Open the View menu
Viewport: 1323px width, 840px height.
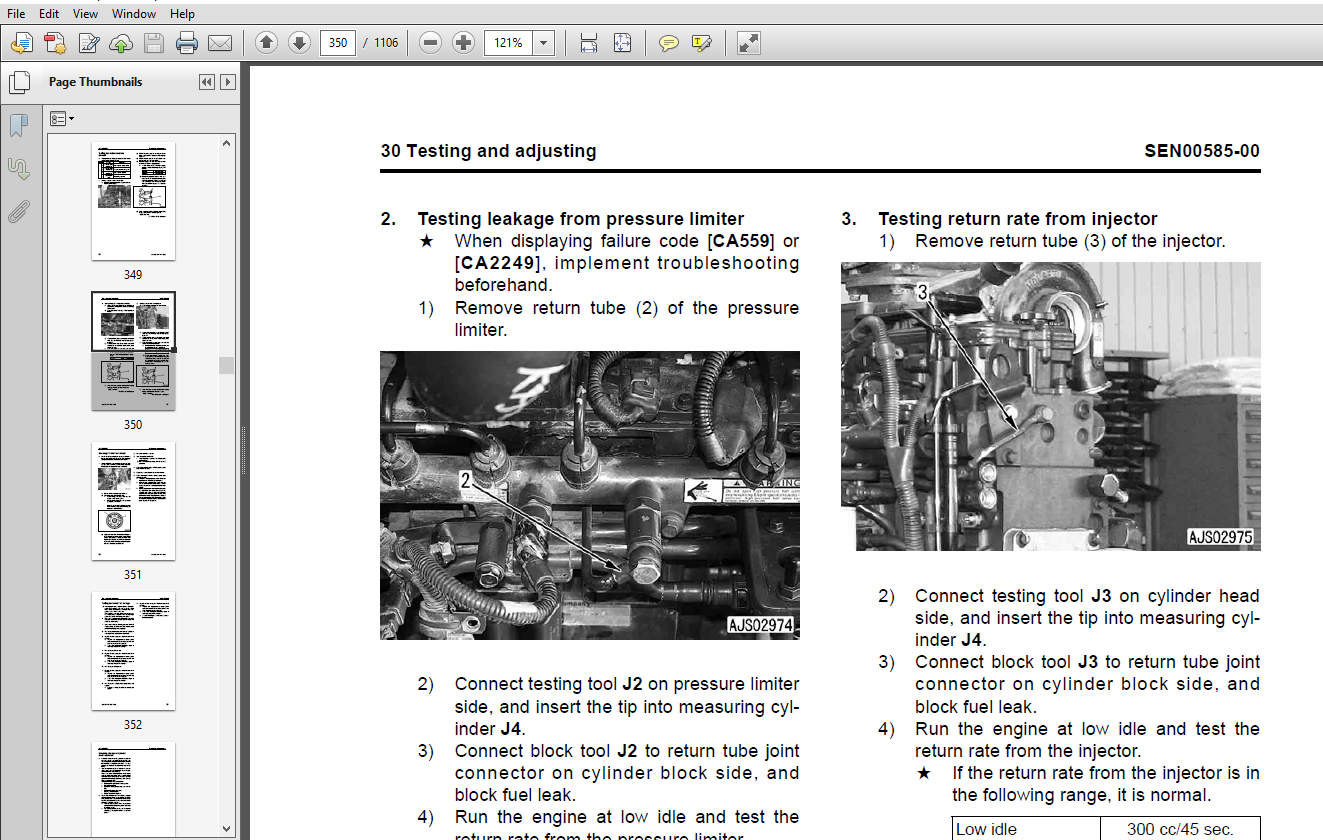click(x=86, y=14)
